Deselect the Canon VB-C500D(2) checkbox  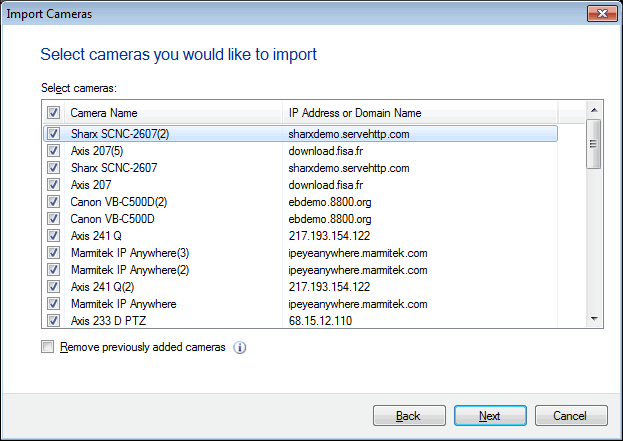[53, 202]
